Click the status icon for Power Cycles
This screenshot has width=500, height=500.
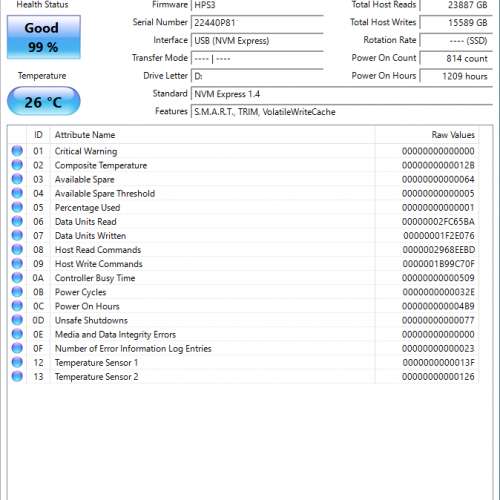coord(17,292)
